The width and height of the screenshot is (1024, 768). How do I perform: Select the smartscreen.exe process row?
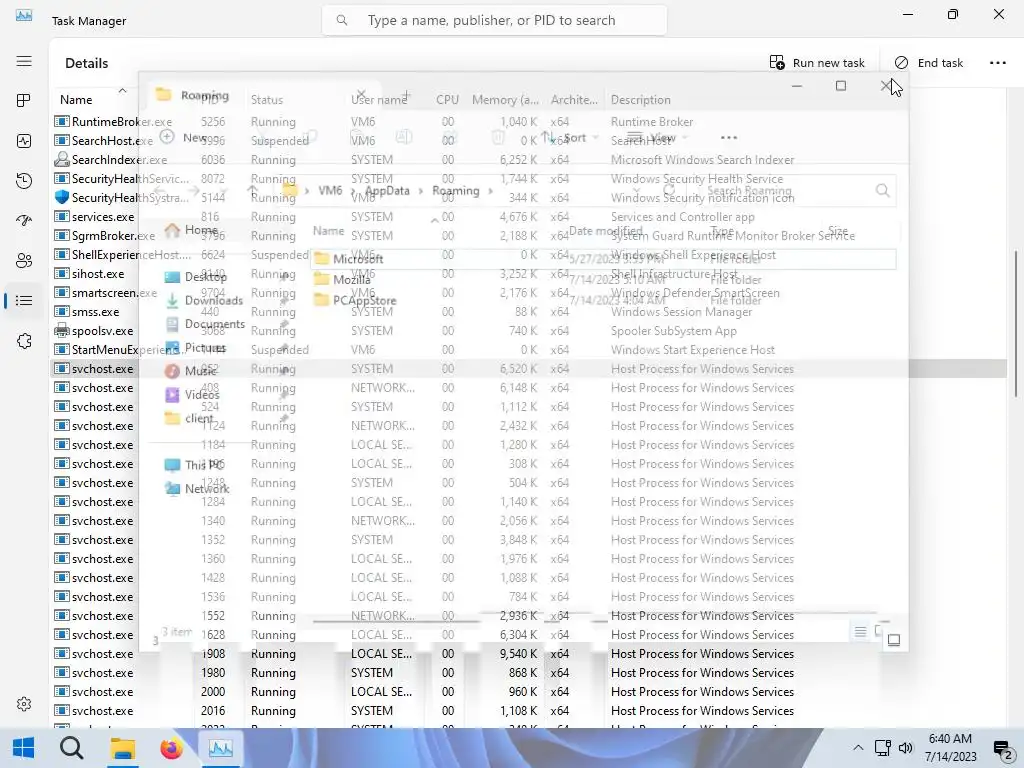click(528, 293)
